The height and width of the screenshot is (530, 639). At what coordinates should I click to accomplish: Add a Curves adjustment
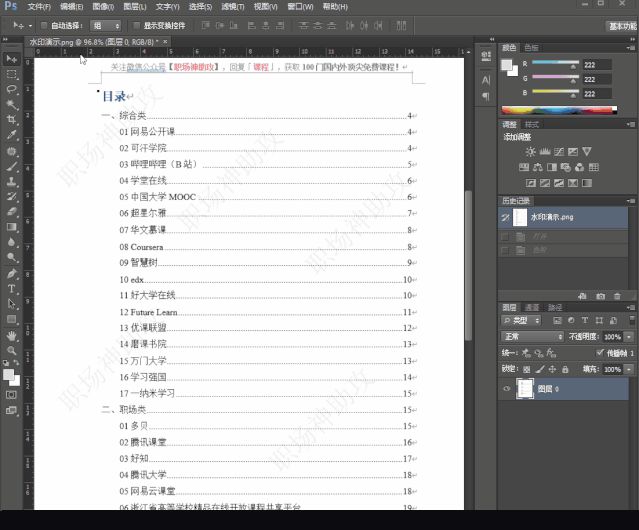(559, 152)
